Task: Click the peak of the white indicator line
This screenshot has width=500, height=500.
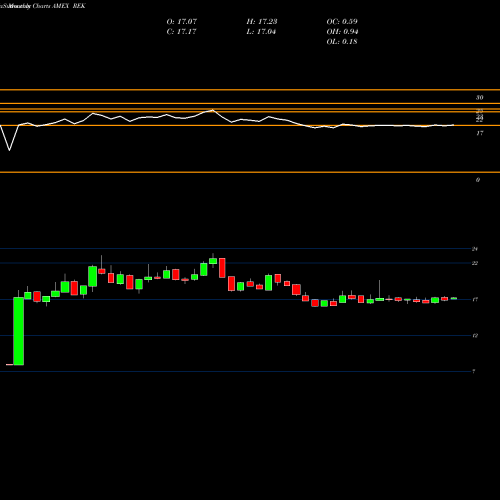Action: [213, 110]
